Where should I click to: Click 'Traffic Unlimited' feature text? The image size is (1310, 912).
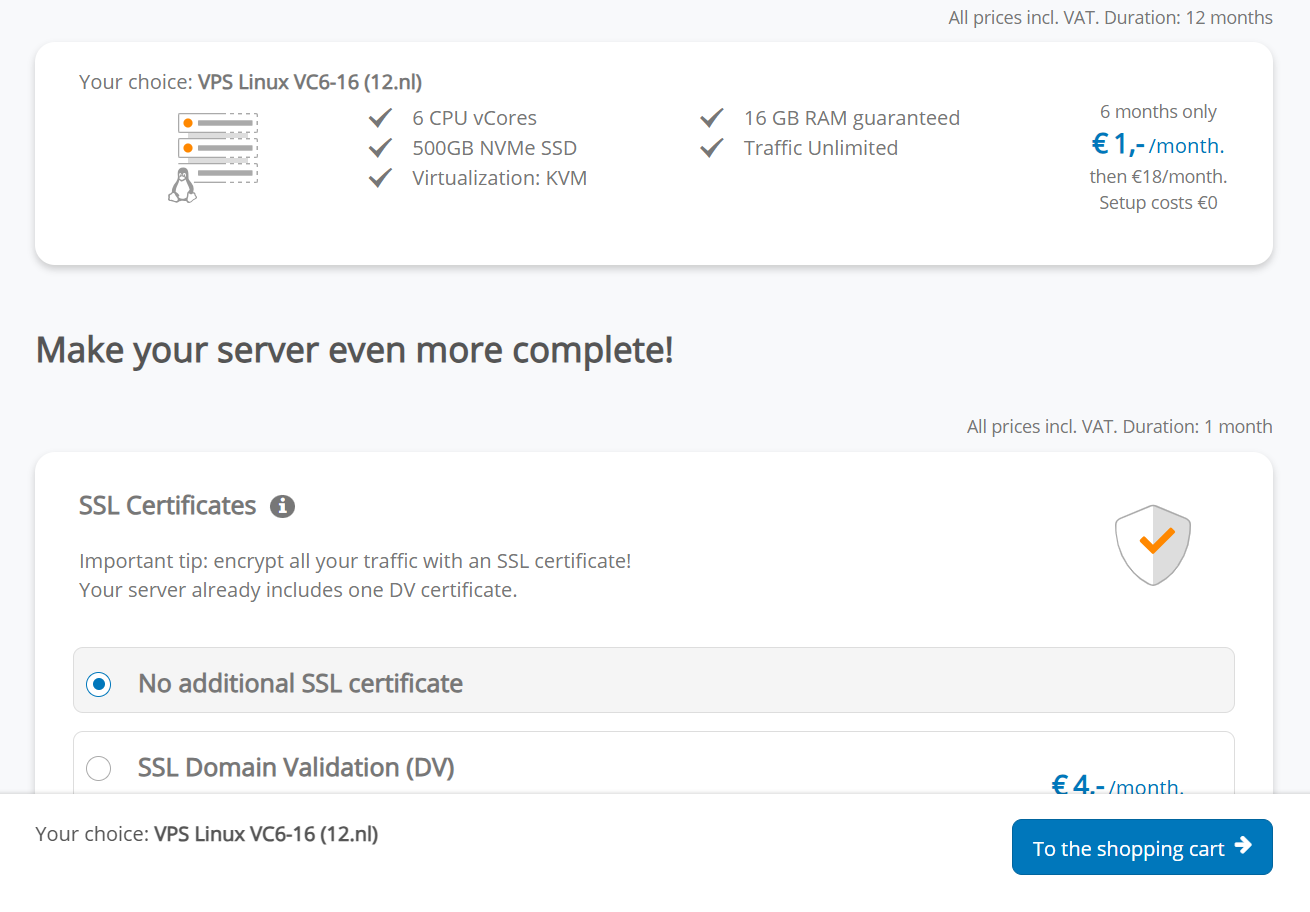point(821,148)
